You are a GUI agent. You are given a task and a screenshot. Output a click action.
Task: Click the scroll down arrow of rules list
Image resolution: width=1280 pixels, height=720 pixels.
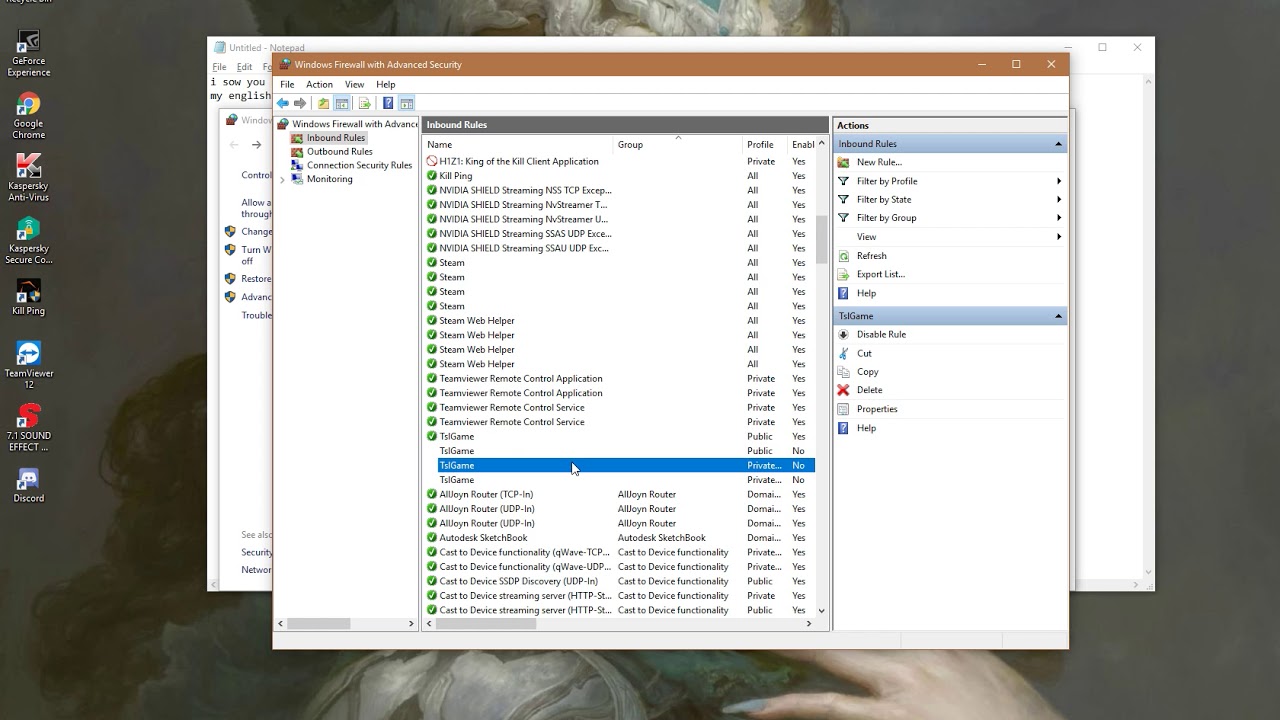point(822,610)
